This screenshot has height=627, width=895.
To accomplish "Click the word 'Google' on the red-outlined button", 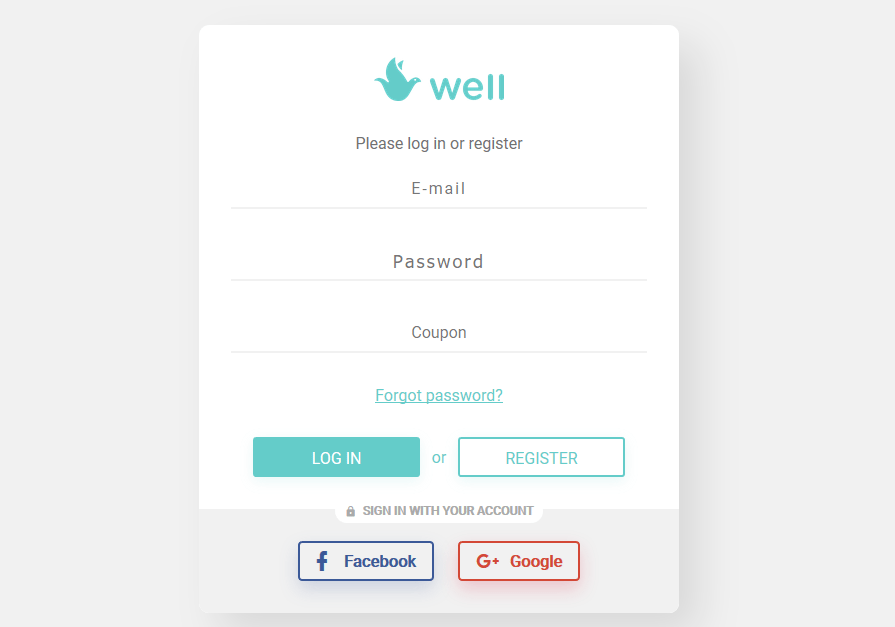I will point(536,561).
